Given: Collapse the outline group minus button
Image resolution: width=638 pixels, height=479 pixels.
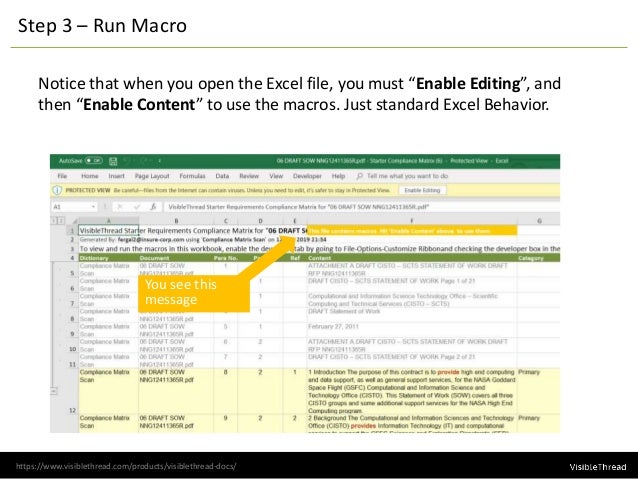Looking at the screenshot, I should tap(54, 391).
